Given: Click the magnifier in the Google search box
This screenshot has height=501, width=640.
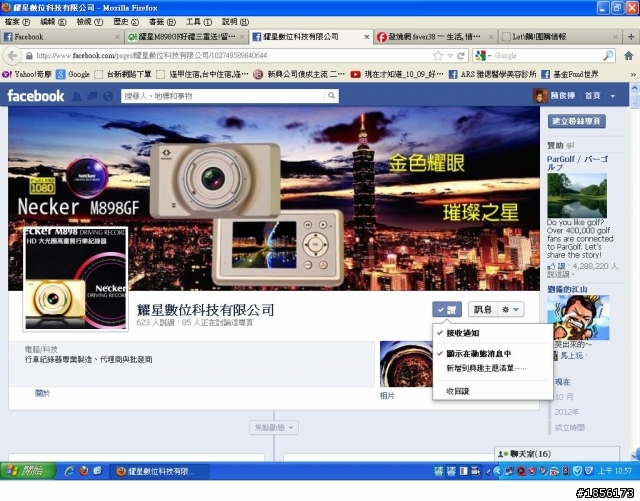Looking at the screenshot, I should [608, 55].
